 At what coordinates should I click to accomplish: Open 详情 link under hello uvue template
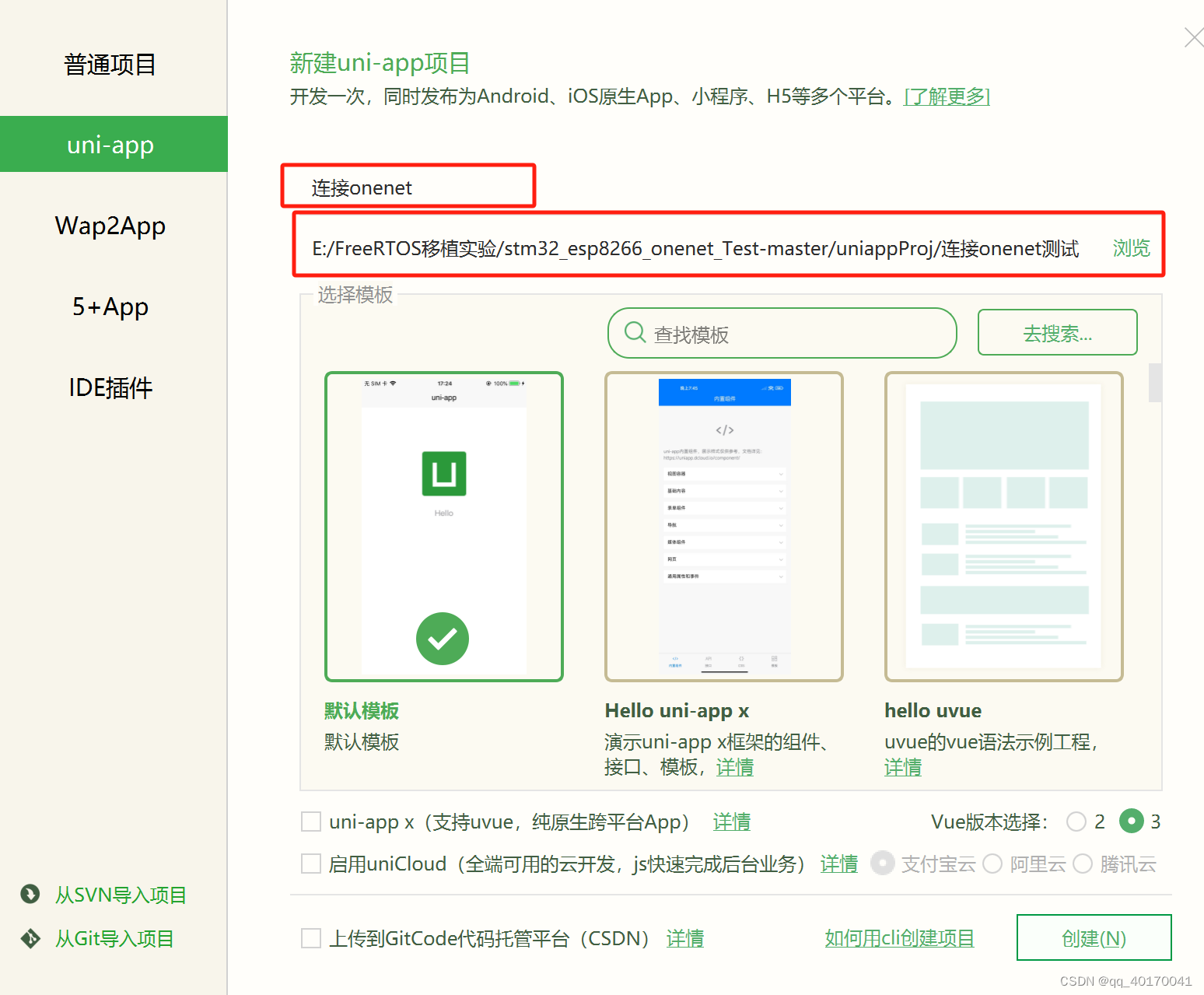point(903,767)
